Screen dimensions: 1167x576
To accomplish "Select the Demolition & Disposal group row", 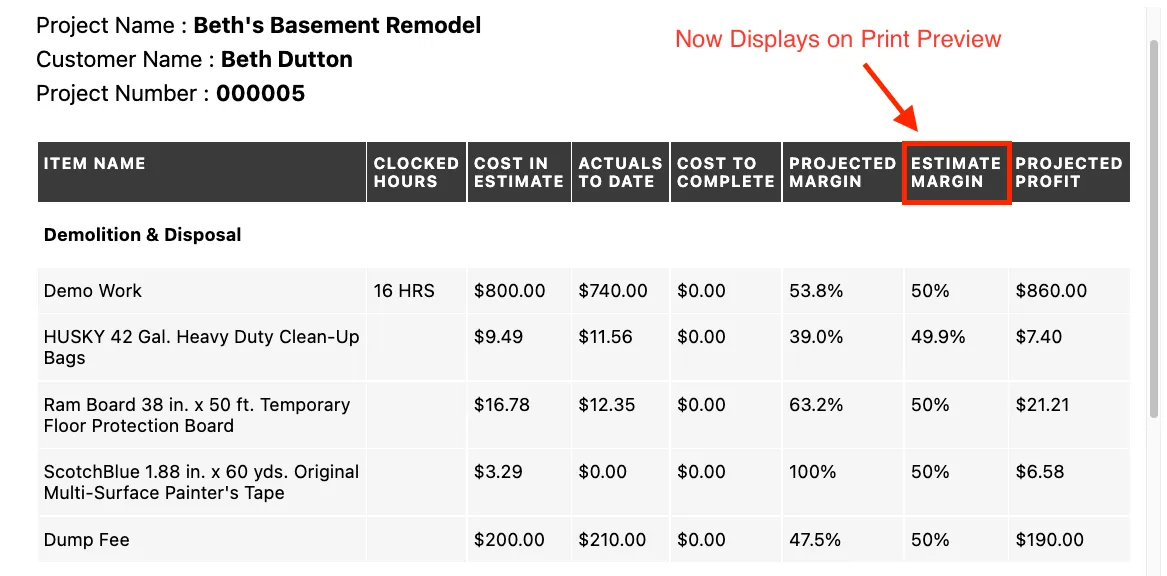I will 143,235.
